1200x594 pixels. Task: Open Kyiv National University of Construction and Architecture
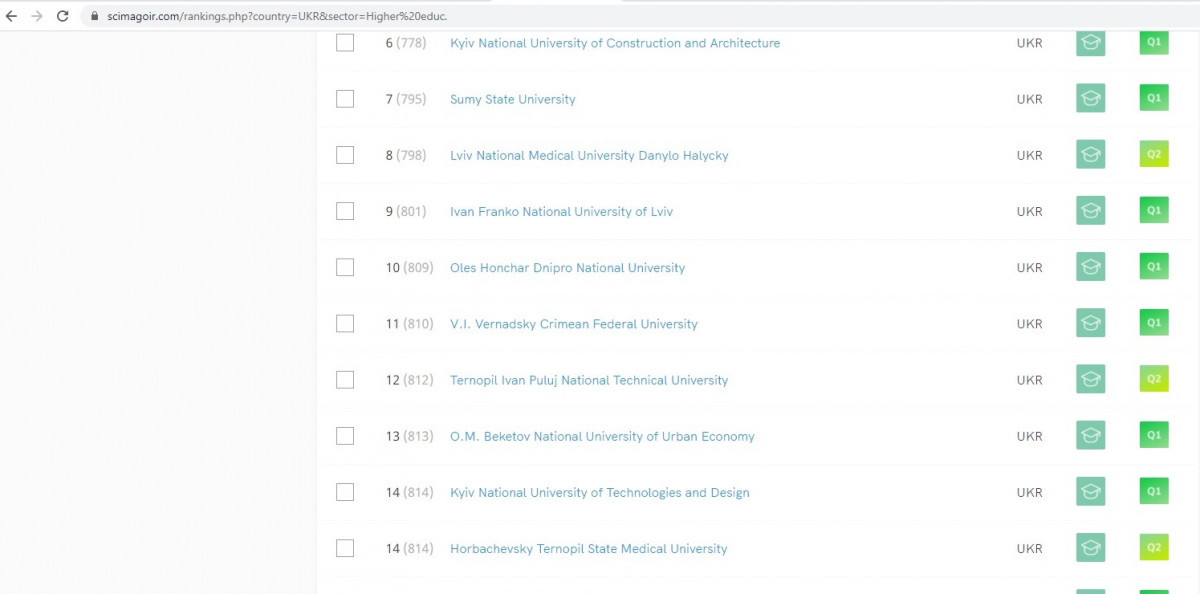(x=614, y=43)
